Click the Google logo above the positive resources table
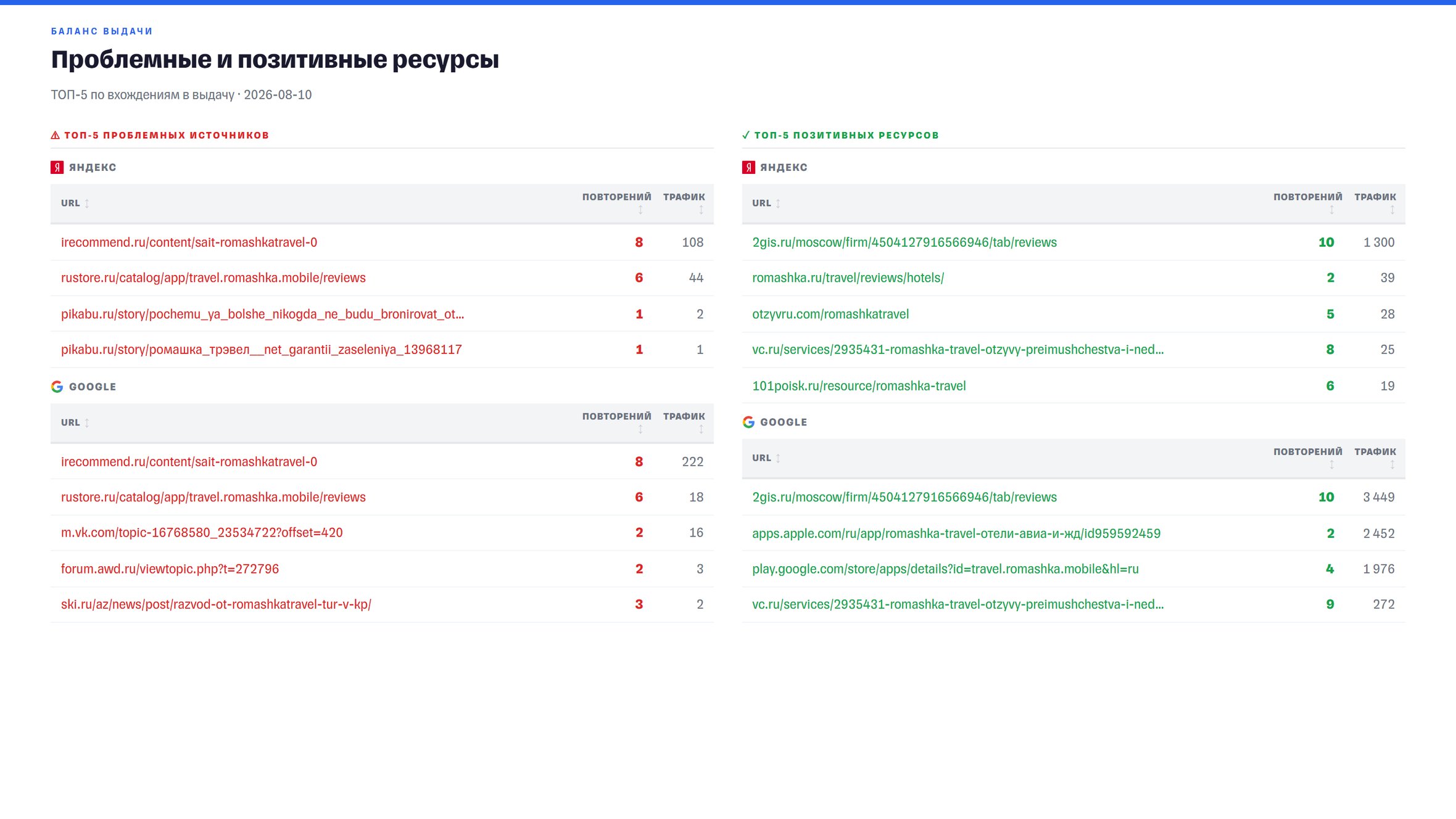 748,422
